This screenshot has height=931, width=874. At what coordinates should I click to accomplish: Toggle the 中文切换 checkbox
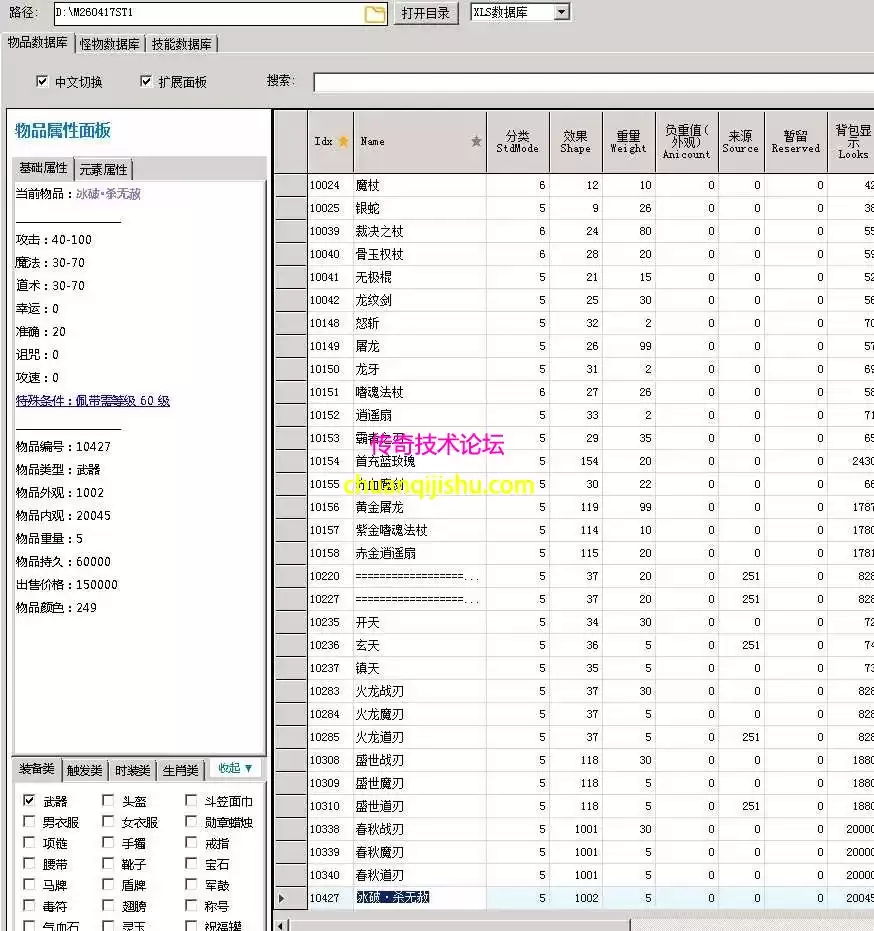[x=42, y=81]
